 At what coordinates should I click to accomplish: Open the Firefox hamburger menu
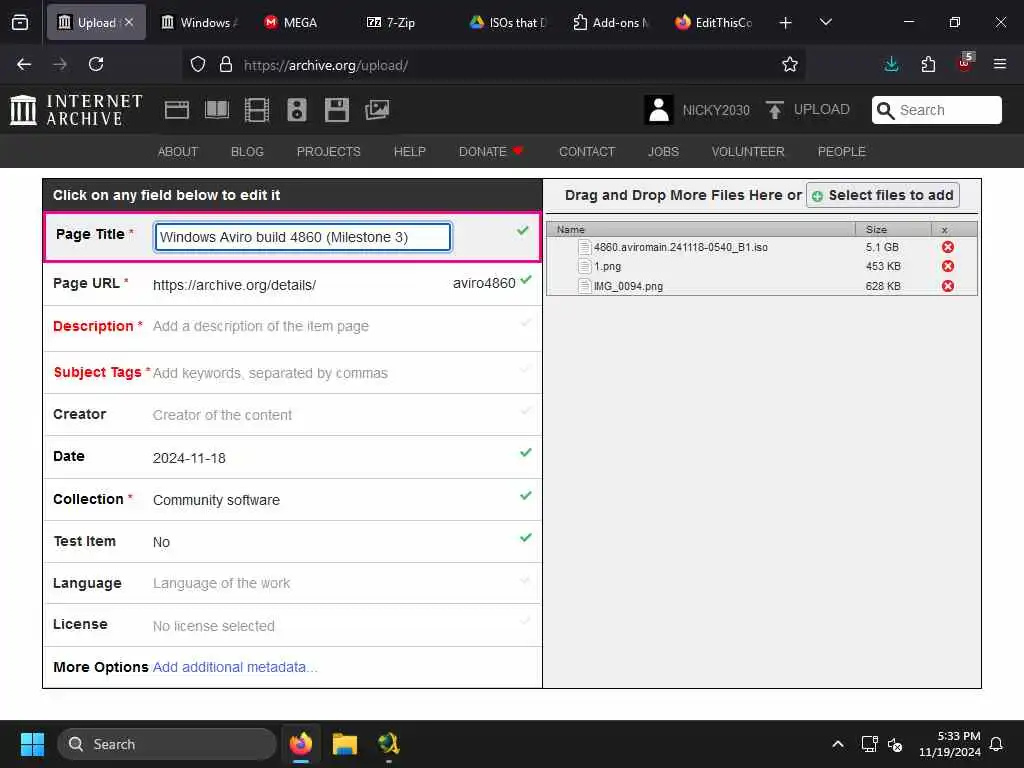coord(1000,64)
